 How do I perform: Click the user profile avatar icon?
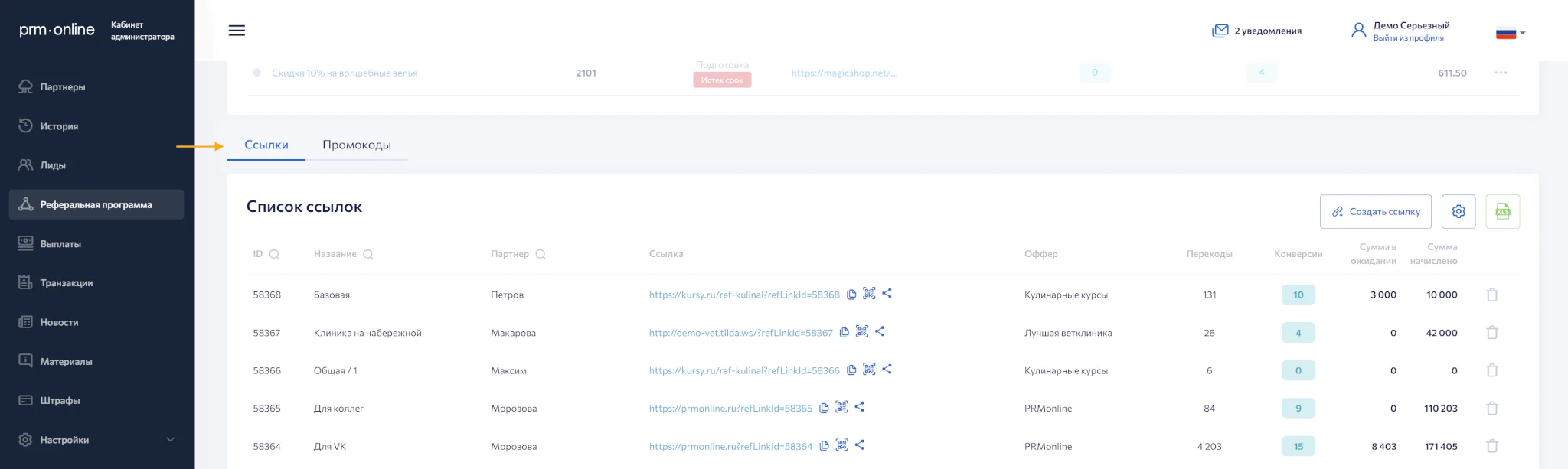[1358, 31]
